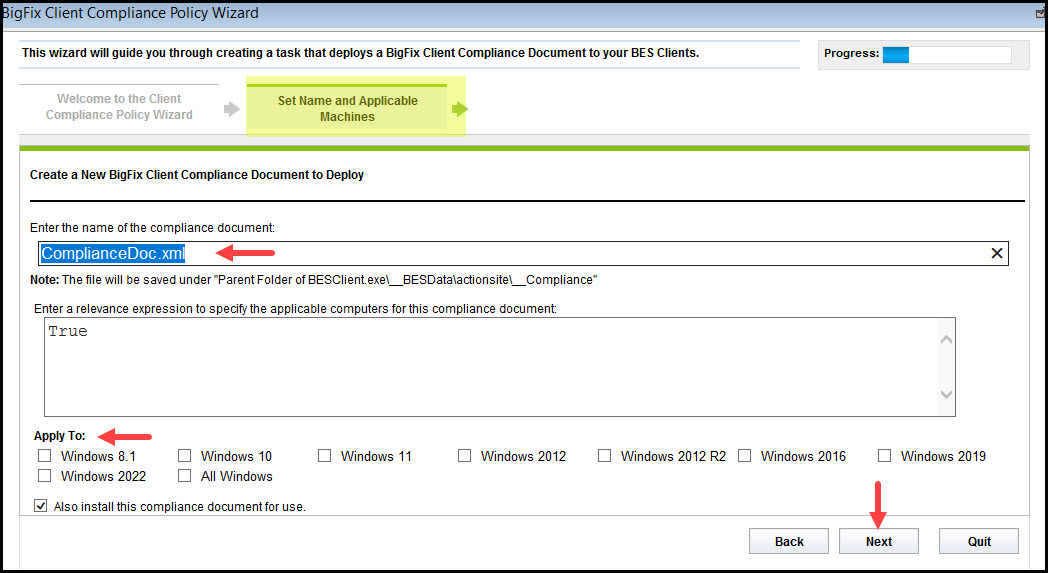Go back with the Back button
Screen dimensions: 1048x573
[x=789, y=541]
